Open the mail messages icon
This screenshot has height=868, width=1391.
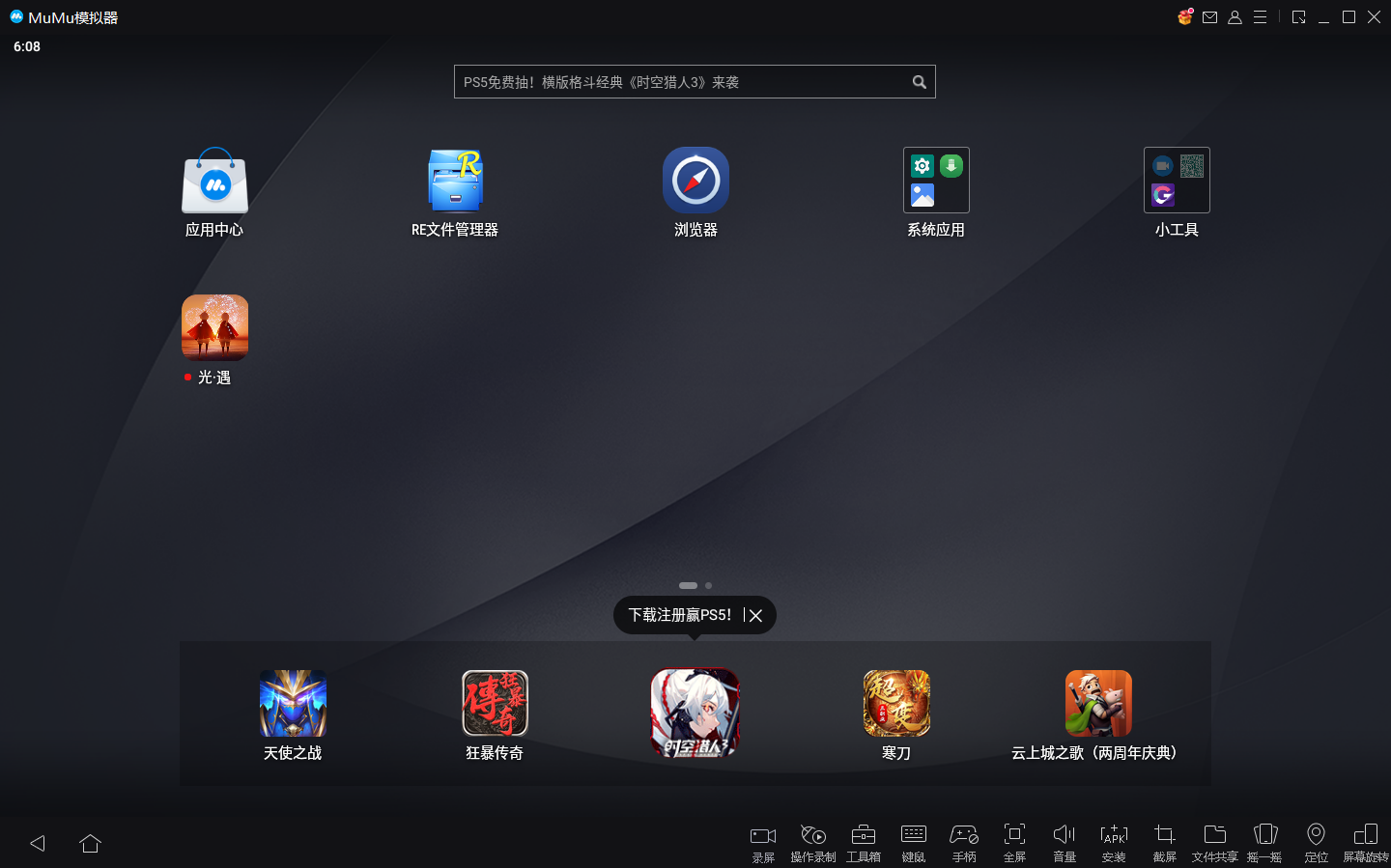[1209, 17]
